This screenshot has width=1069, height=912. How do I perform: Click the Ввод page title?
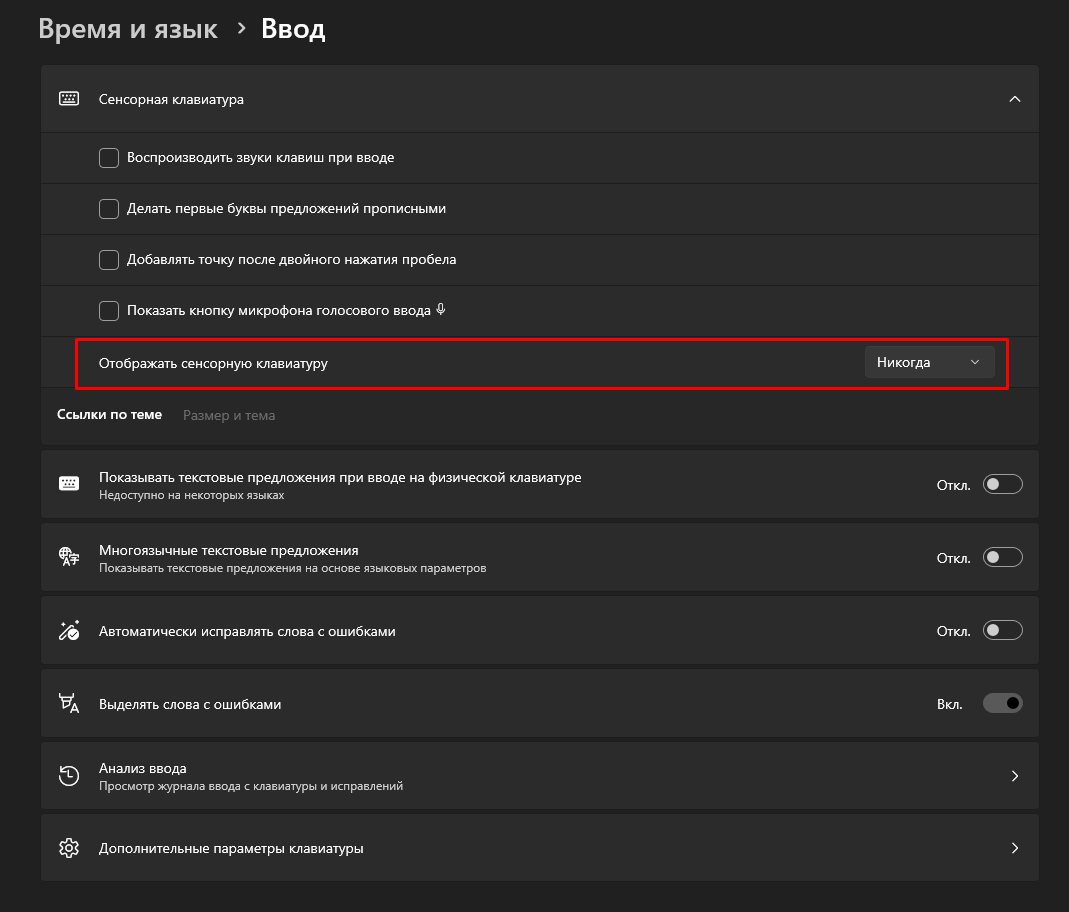(293, 29)
